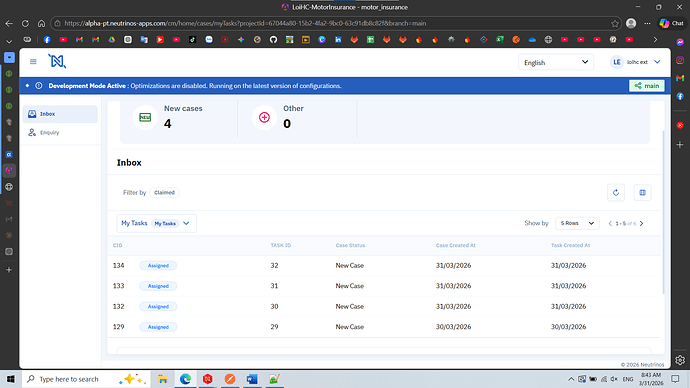The width and height of the screenshot is (690, 388).
Task: Click the Case Status column header
Action: [350, 245]
